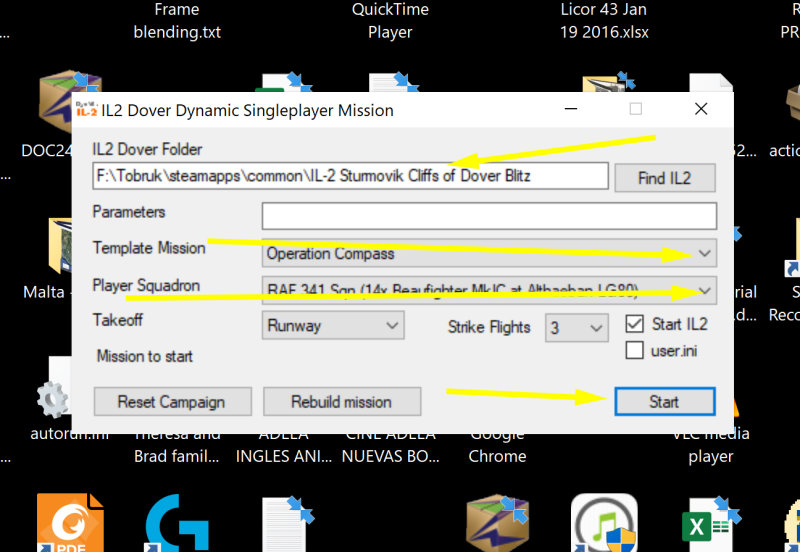This screenshot has height=552, width=800.
Task: Click the IL2 Dover Folder label
Action: 147,149
